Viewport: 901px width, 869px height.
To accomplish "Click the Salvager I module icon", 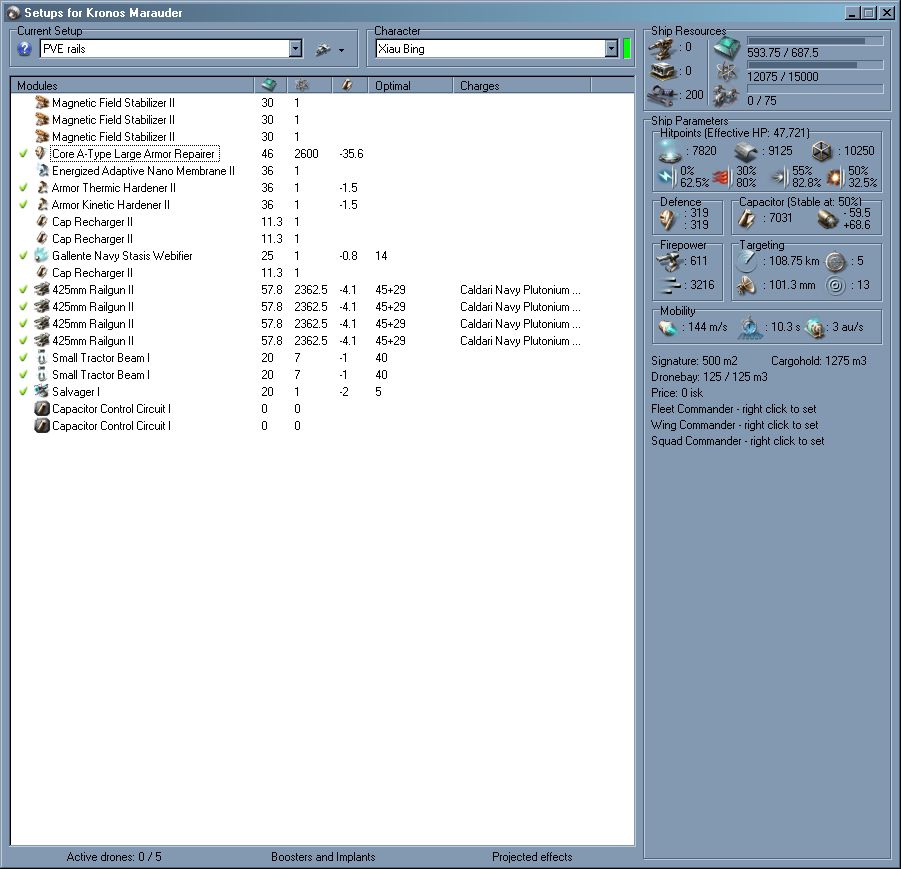I will [x=41, y=391].
